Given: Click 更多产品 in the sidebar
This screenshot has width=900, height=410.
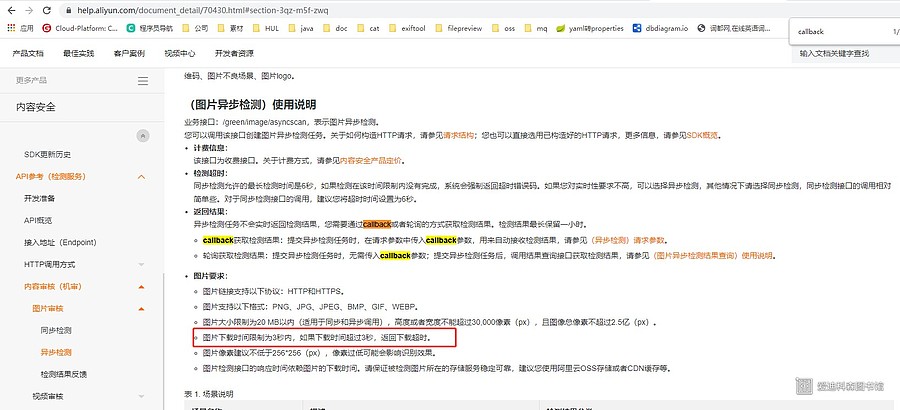Looking at the screenshot, I should click(32, 80).
